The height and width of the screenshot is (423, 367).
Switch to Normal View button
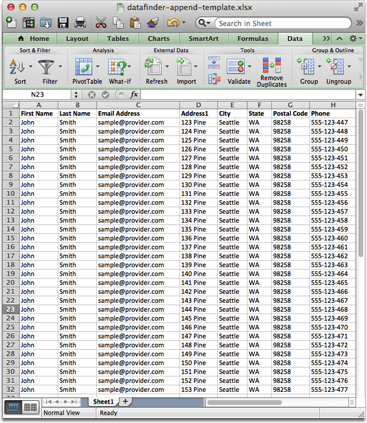tap(13, 407)
